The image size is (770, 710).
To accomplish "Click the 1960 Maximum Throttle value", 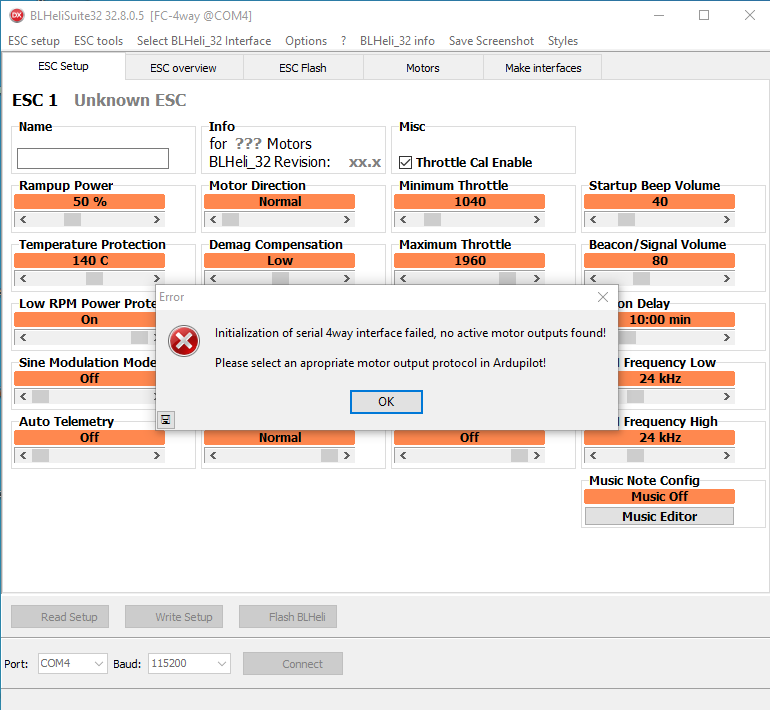I will click(x=469, y=260).
